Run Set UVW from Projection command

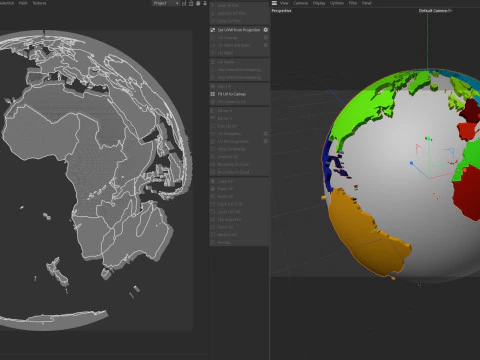pyautogui.click(x=239, y=30)
